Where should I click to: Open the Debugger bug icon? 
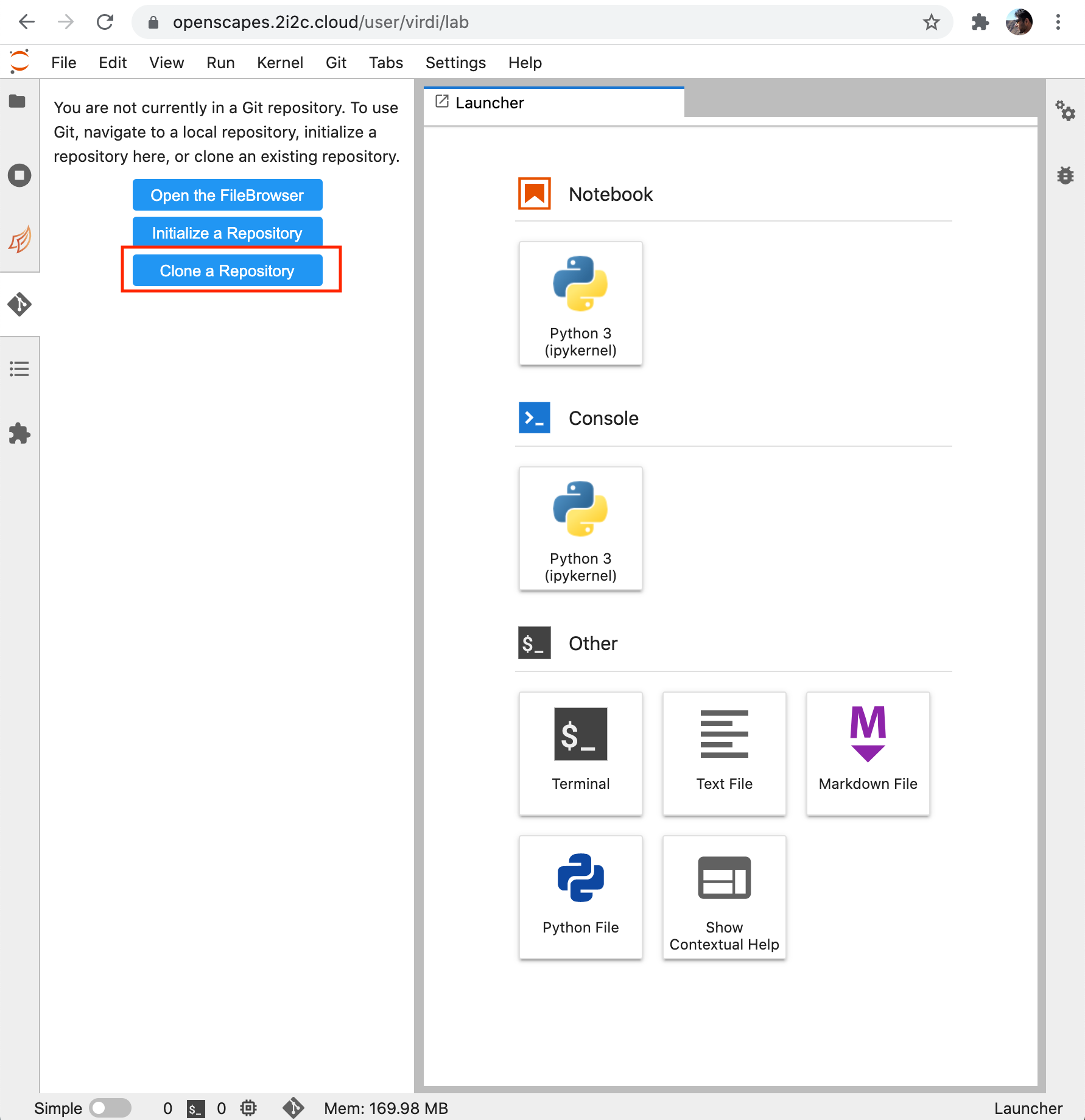(1065, 175)
